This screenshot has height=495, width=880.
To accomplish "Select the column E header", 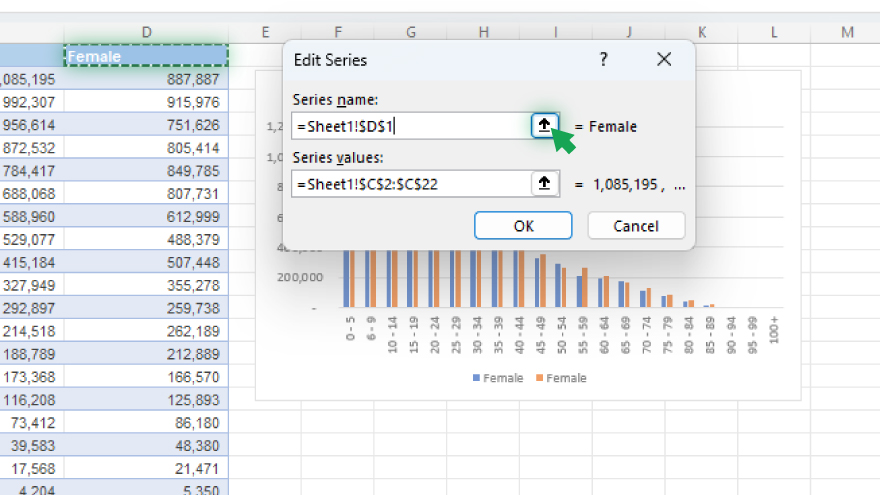I will tap(265, 33).
